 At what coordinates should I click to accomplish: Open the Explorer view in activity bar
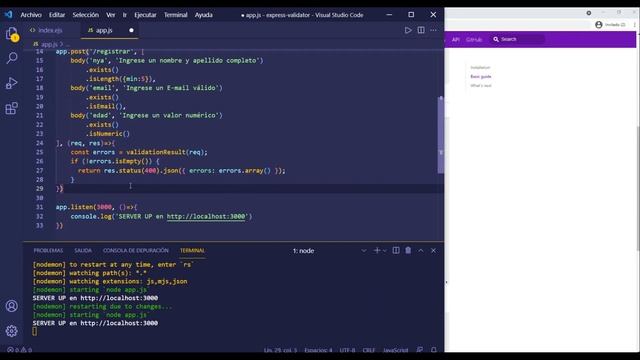pyautogui.click(x=12, y=34)
